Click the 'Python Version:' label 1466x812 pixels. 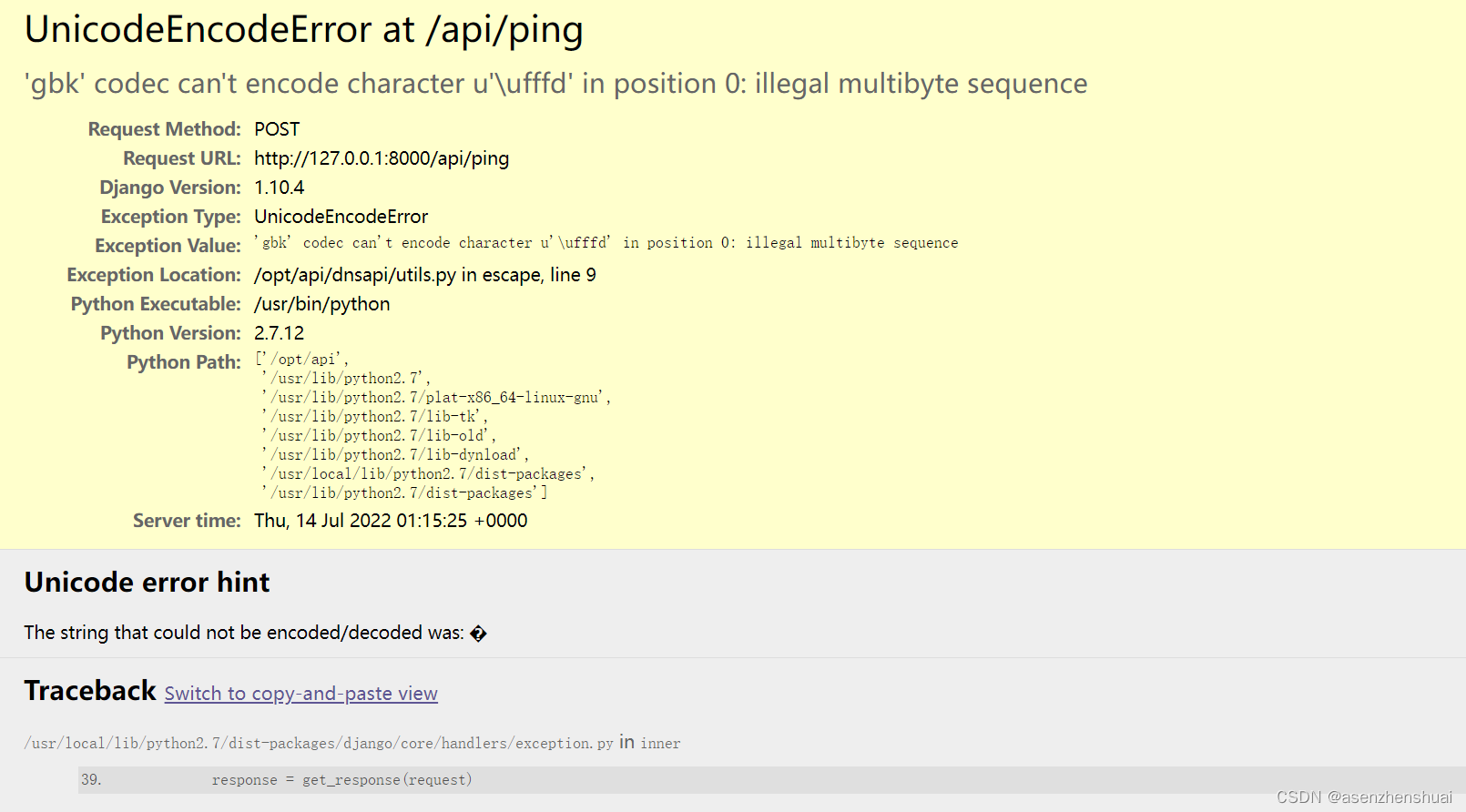coord(170,333)
